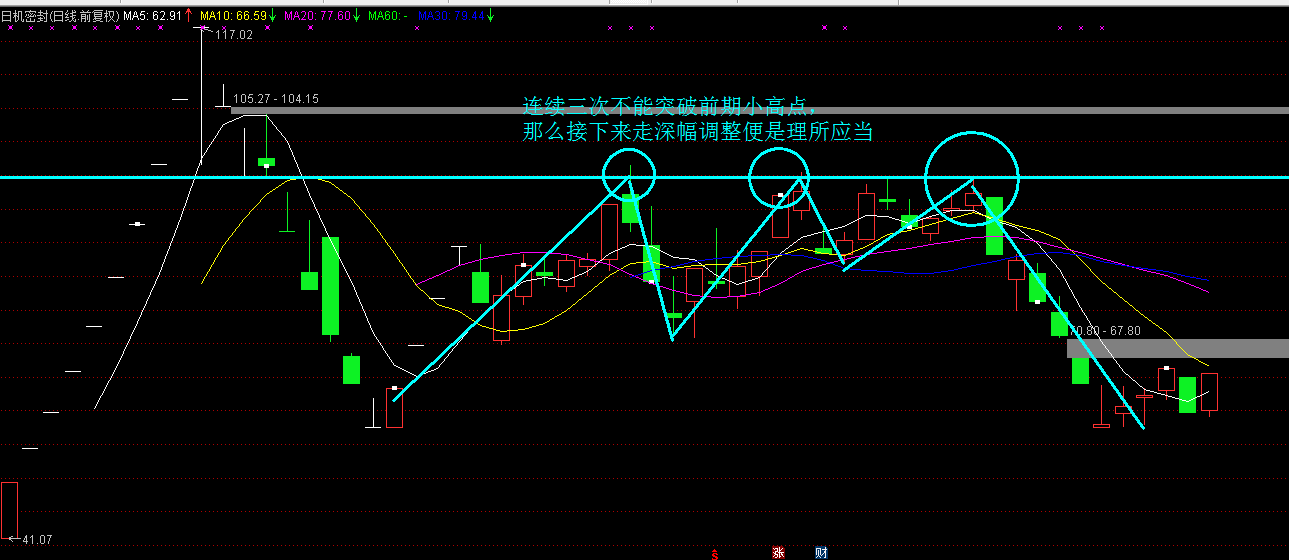This screenshot has width=1289, height=560.
Task: Click the 41.07 low price label
Action: tap(36, 540)
